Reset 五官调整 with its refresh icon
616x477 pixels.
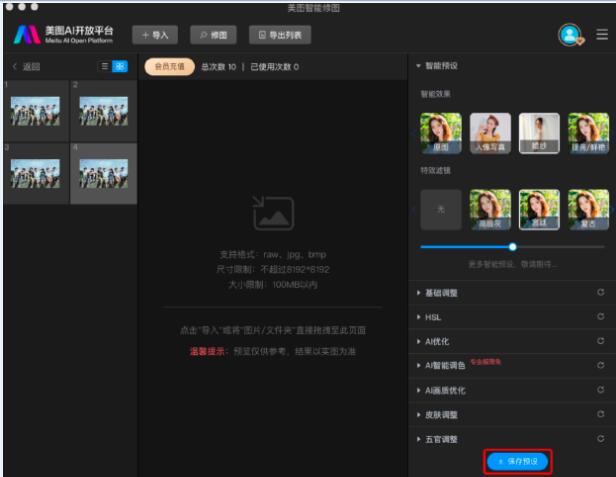coord(600,439)
